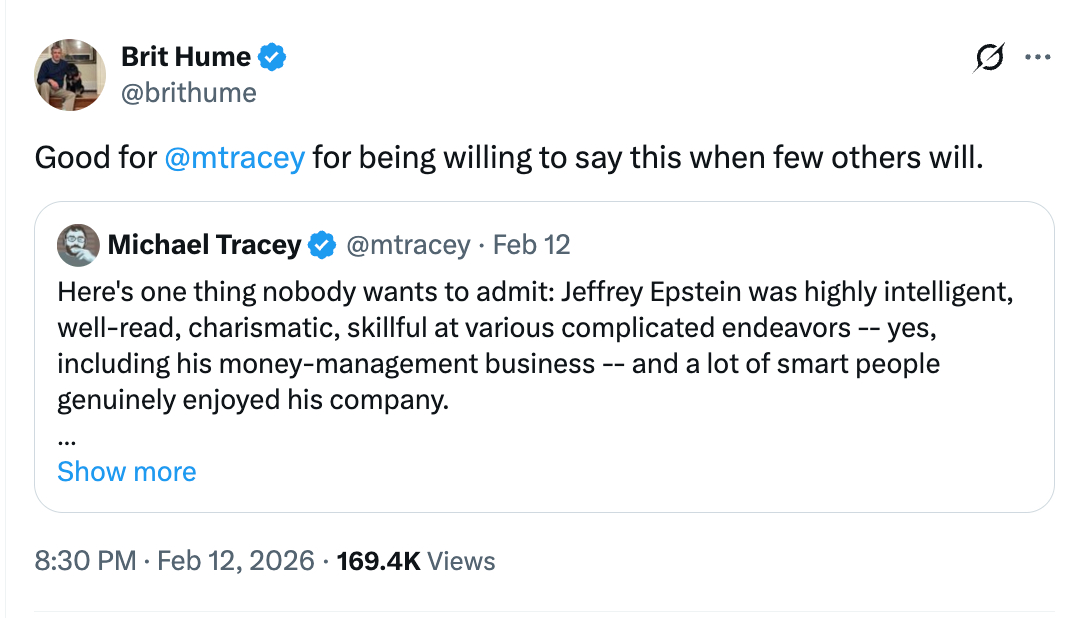Click Michael Tracey's small avatar
This screenshot has width=1080, height=618.
[x=78, y=245]
